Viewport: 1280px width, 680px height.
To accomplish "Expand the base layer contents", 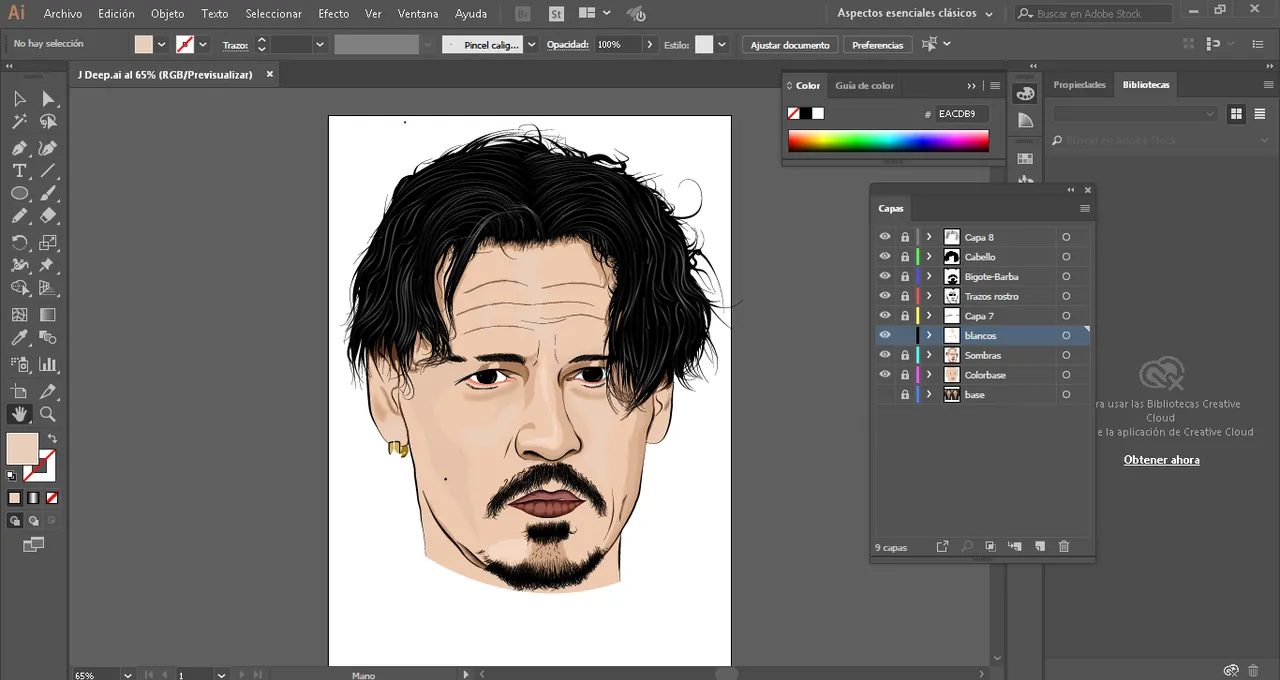I will 929,395.
